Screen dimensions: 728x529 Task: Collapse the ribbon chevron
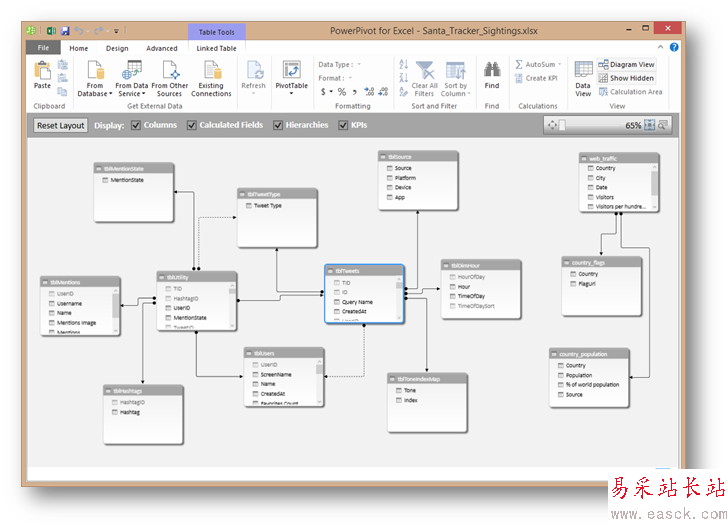click(x=660, y=47)
